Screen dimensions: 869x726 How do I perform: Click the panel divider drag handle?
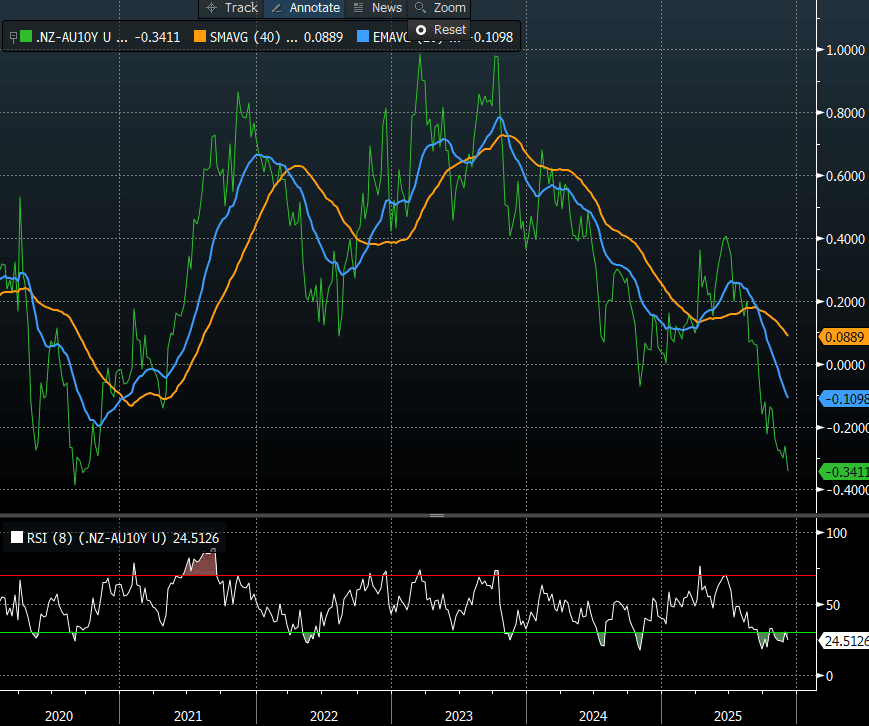[436, 515]
